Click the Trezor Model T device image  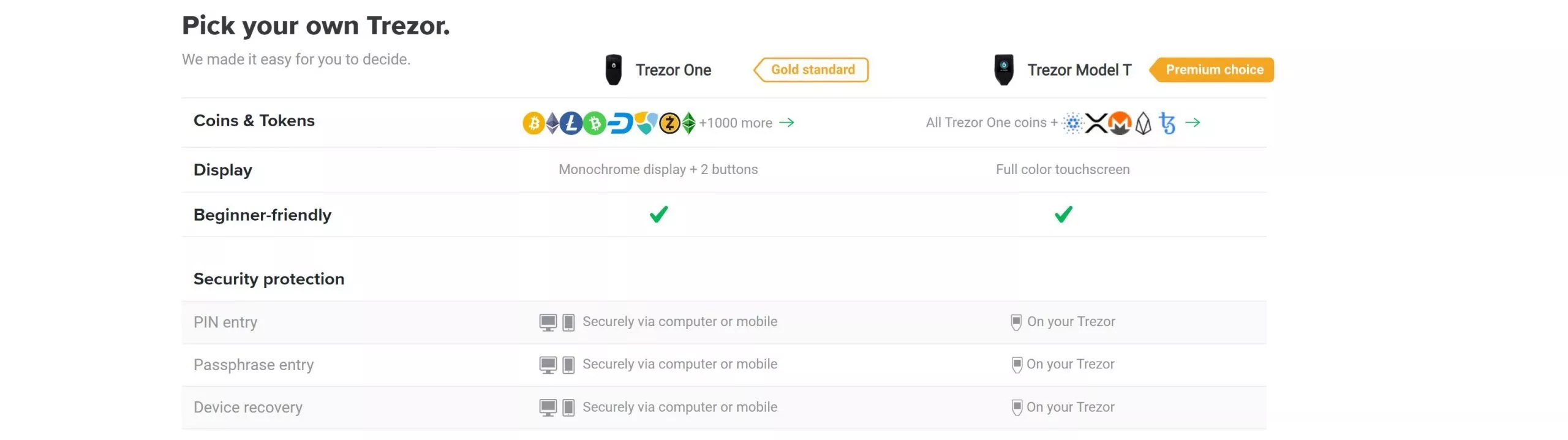(x=1003, y=70)
